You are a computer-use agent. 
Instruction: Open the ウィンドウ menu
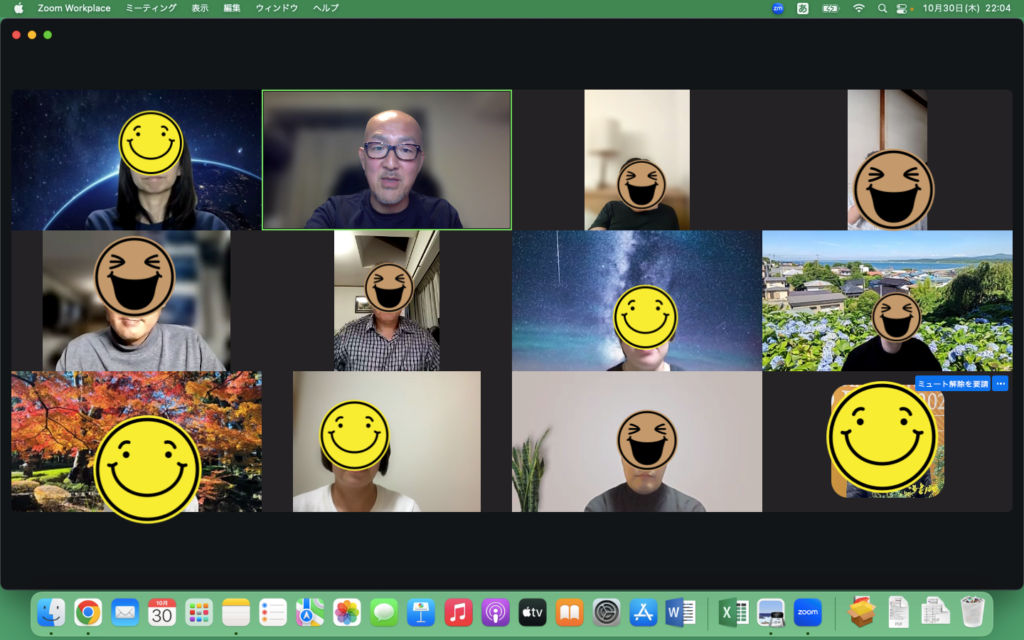pos(276,8)
